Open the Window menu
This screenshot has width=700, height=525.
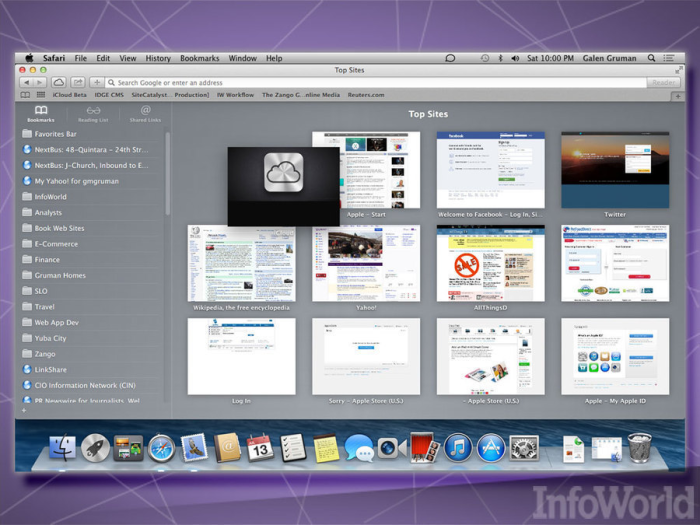coord(242,58)
